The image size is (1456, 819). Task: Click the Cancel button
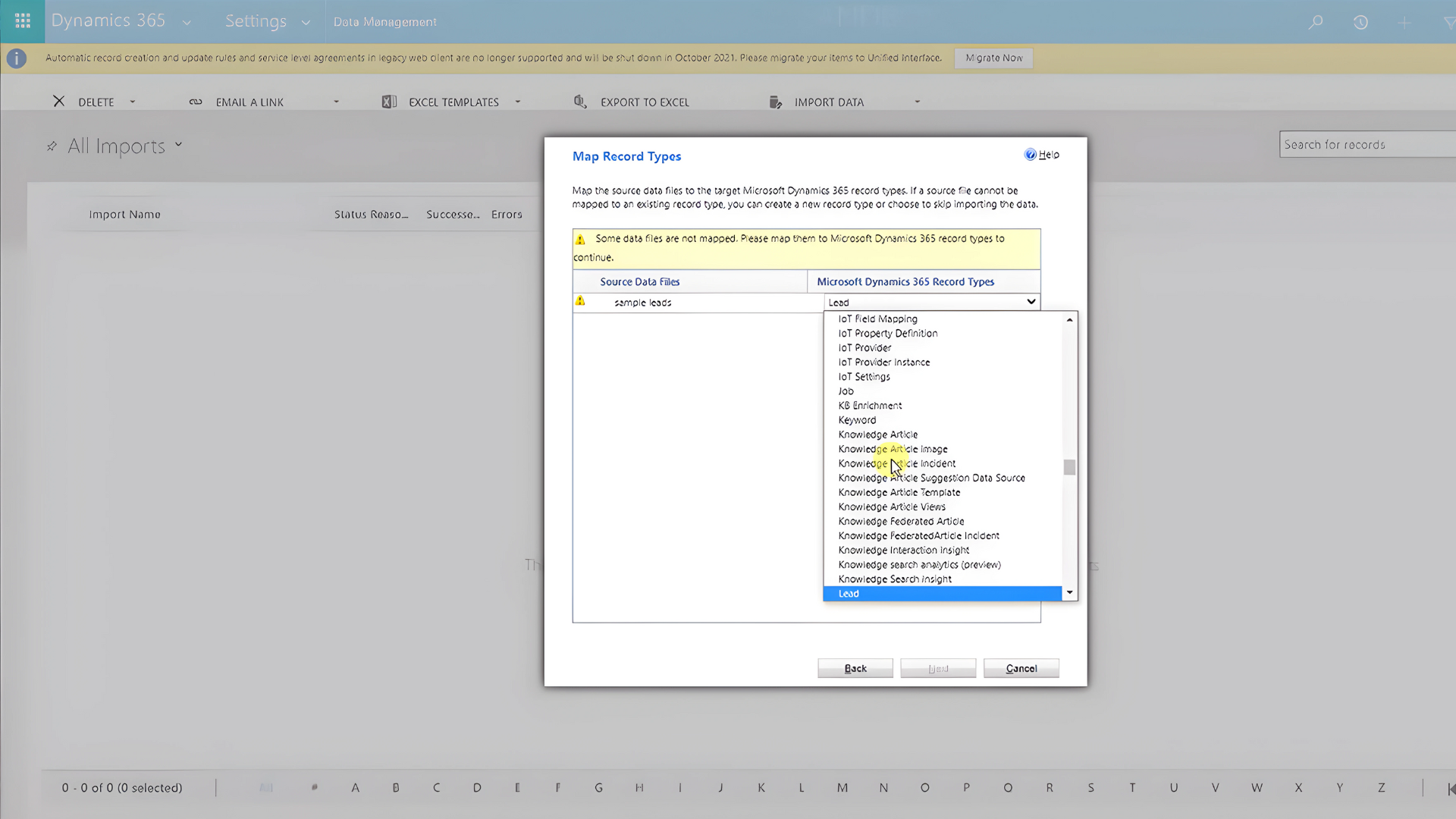1021,668
